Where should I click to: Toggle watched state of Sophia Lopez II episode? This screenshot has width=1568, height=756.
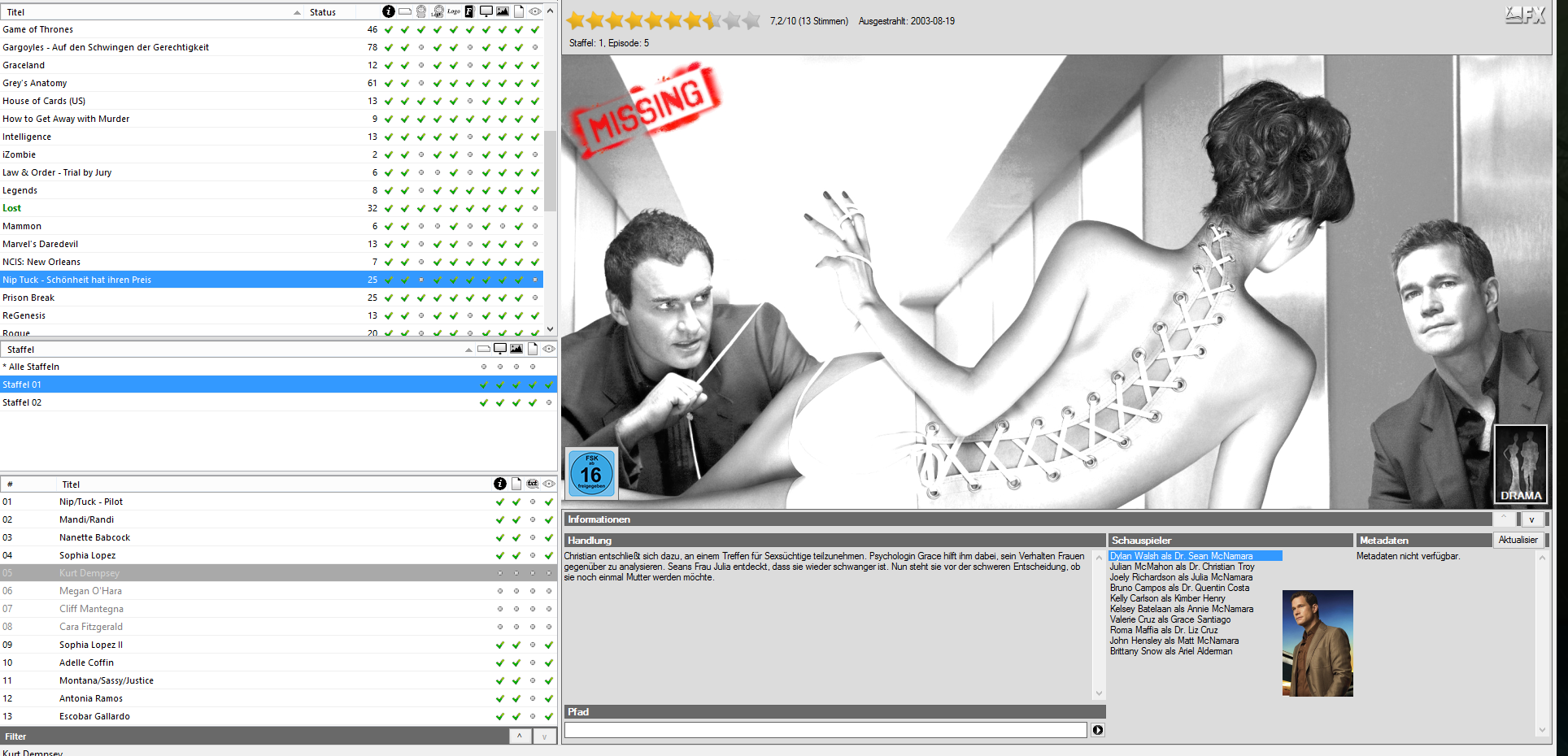point(549,645)
